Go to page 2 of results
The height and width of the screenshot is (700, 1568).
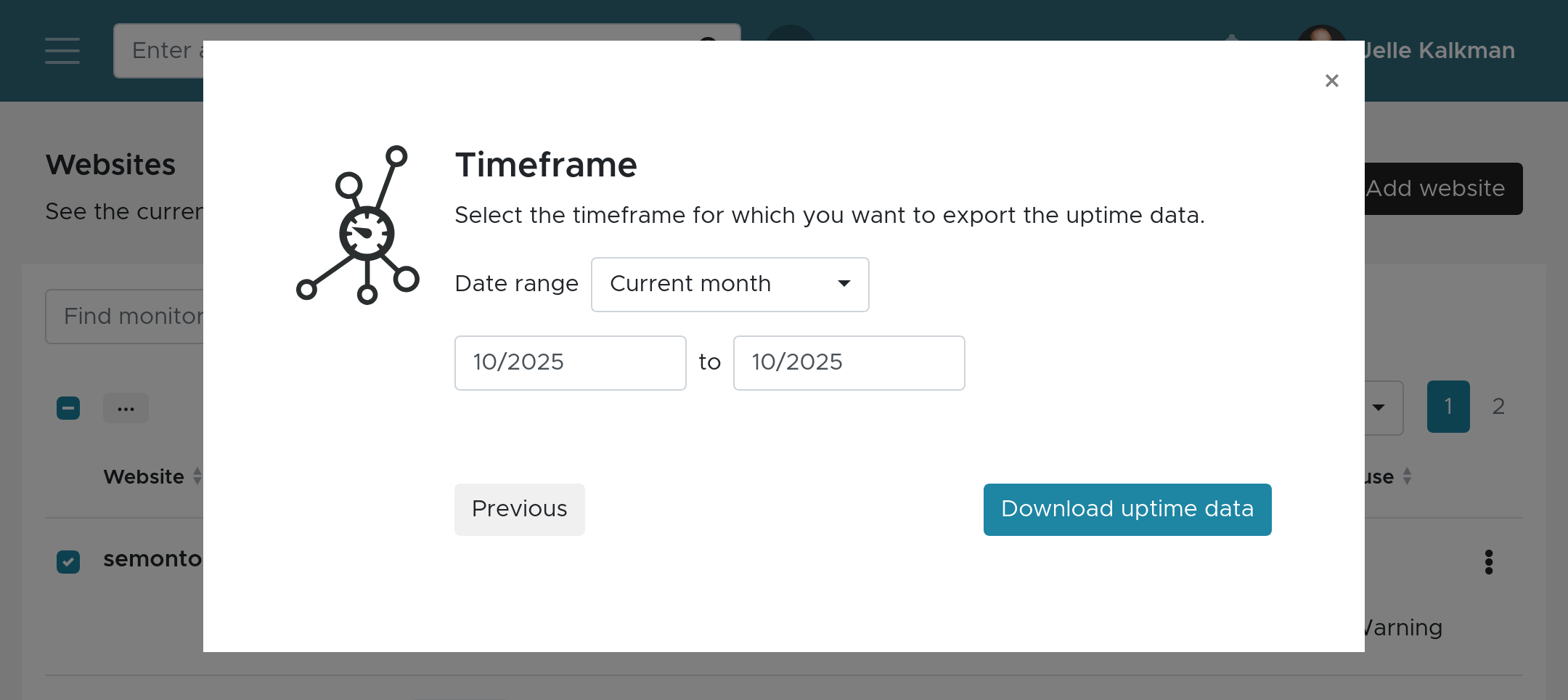[x=1498, y=407]
